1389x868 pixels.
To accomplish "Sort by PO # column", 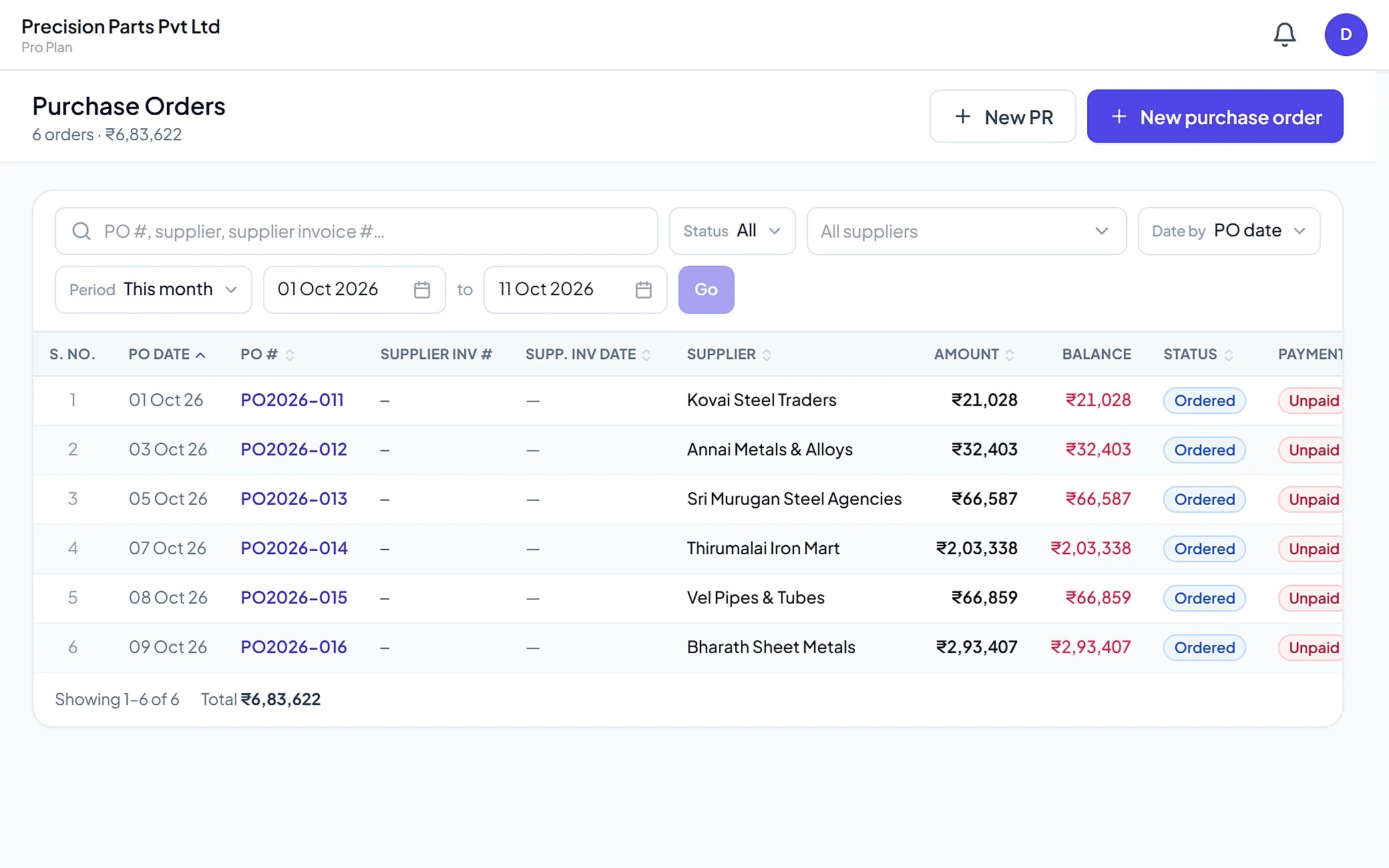I will click(x=267, y=355).
